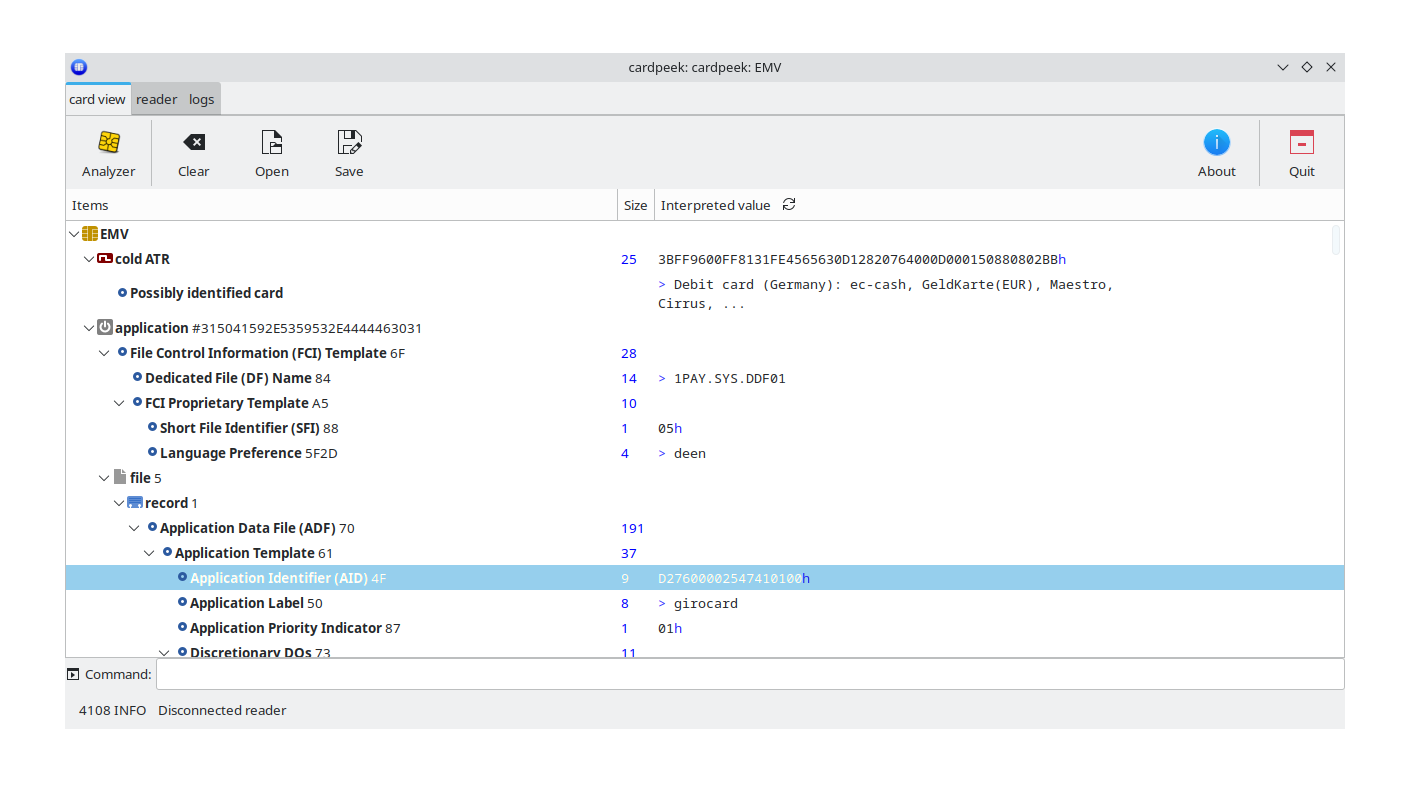
Task: Select the Analyzer tool
Action: pos(107,150)
